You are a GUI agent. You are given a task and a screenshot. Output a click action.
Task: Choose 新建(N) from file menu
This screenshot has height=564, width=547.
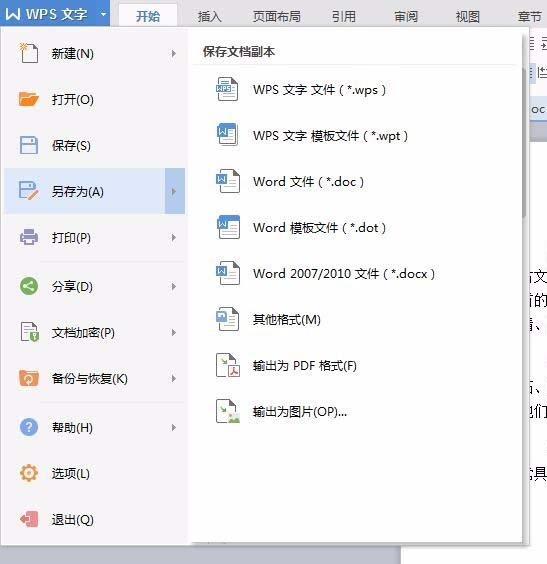point(95,54)
